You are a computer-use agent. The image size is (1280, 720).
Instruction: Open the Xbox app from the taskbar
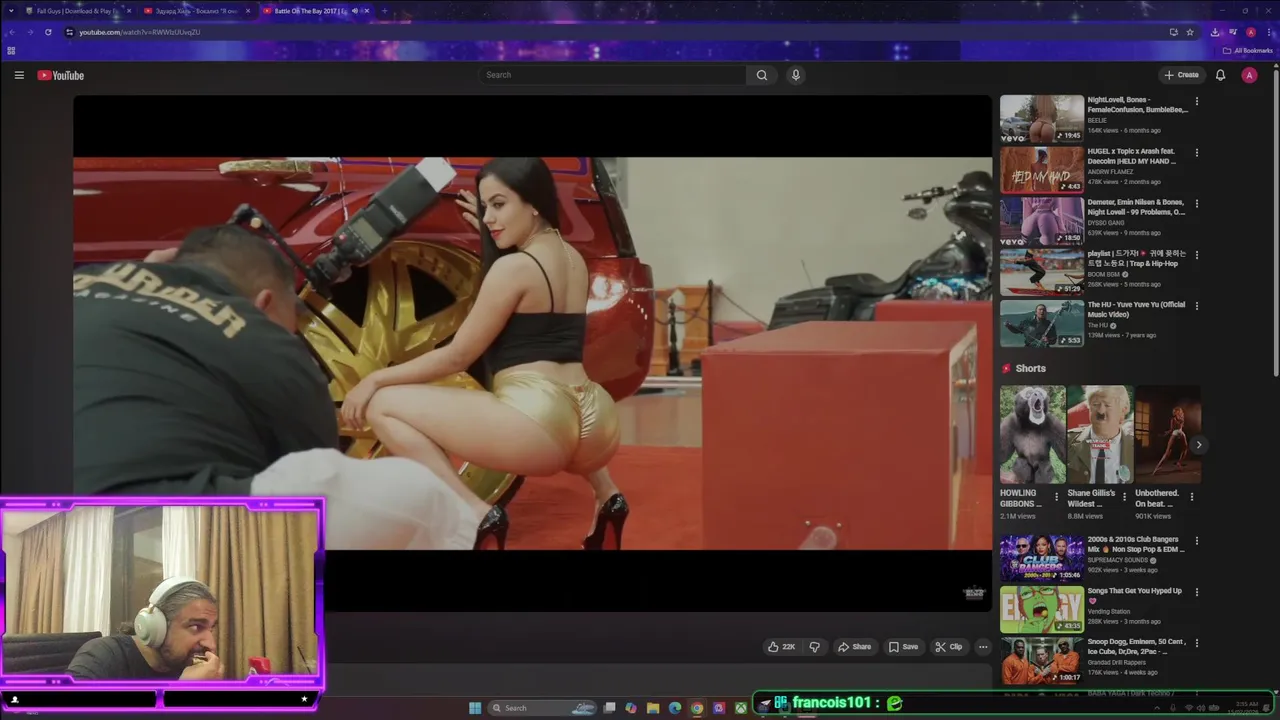pyautogui.click(x=741, y=708)
